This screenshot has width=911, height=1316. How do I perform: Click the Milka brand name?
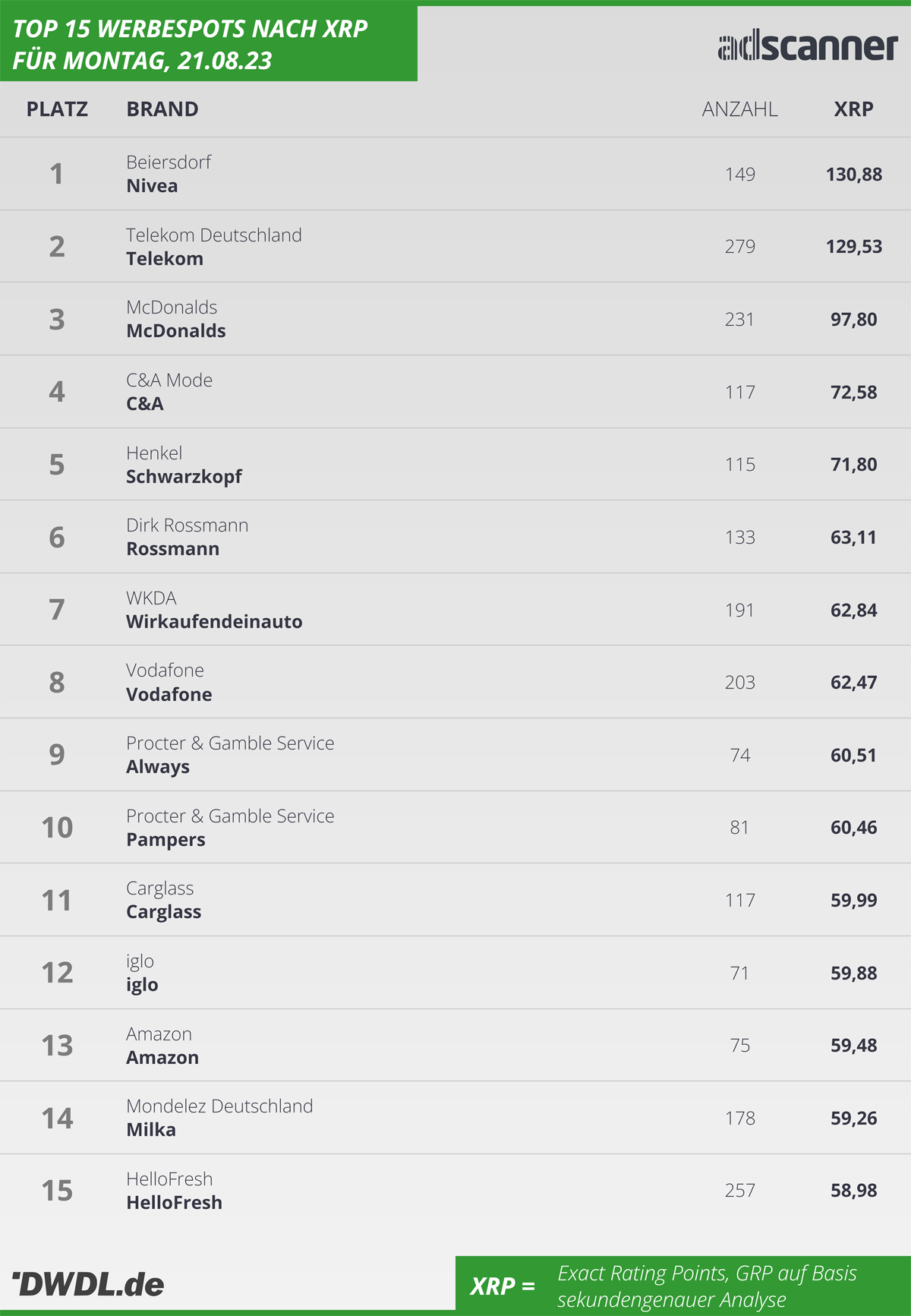(x=151, y=1130)
